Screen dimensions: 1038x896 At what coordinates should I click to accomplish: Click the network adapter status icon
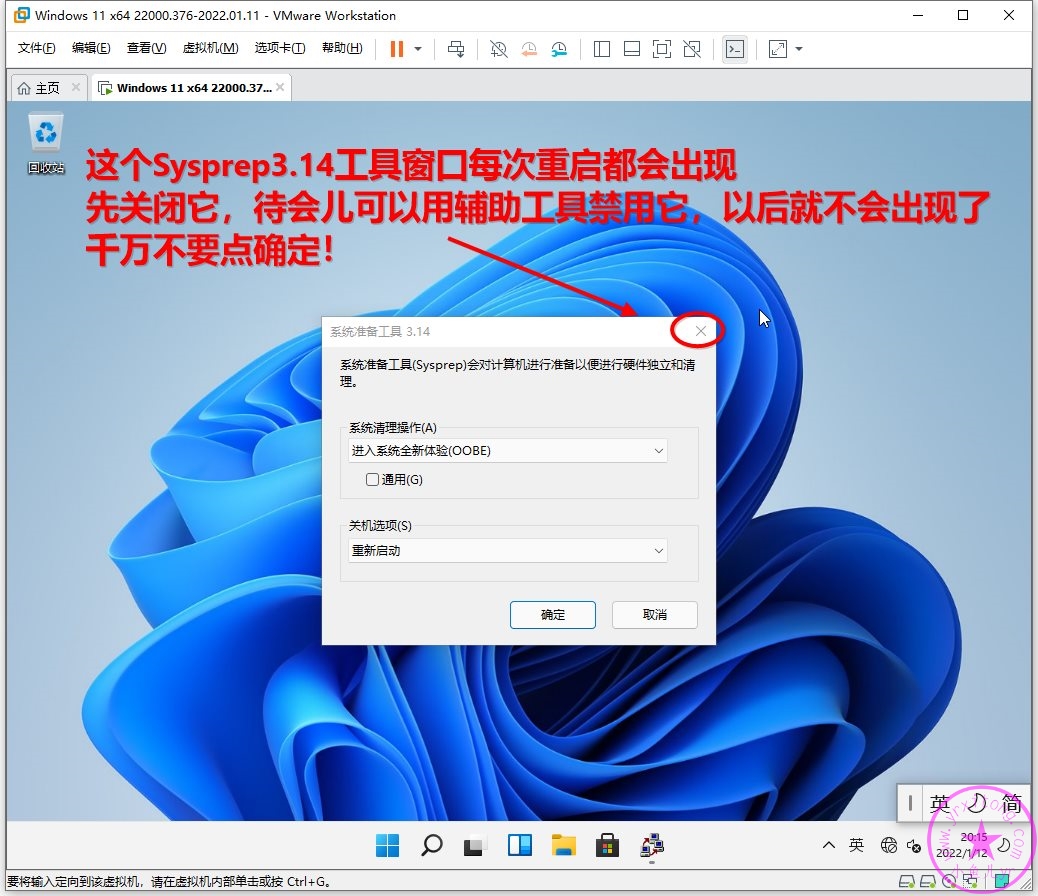[970, 881]
